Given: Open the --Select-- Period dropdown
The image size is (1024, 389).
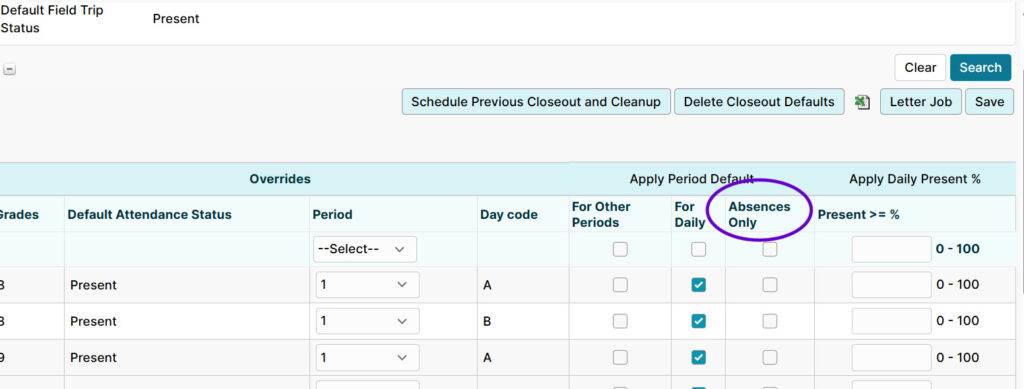Looking at the screenshot, I should pos(365,249).
